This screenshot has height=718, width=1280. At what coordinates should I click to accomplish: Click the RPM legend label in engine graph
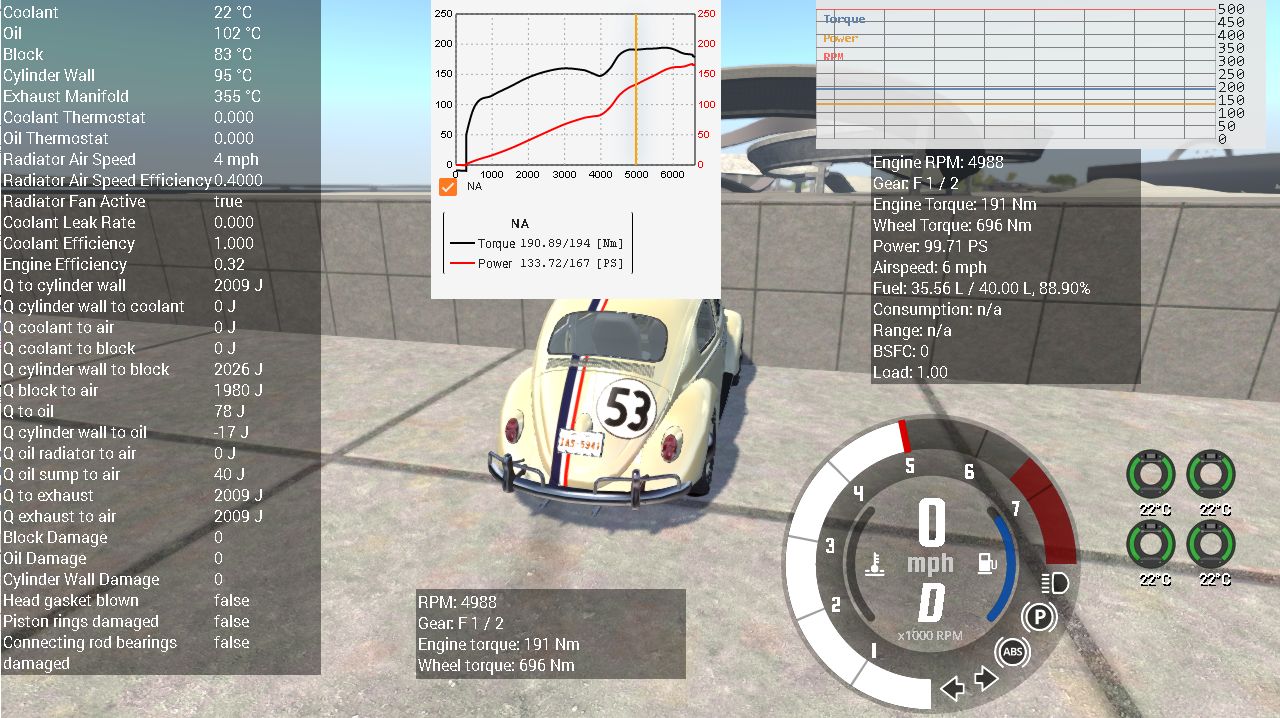click(833, 57)
